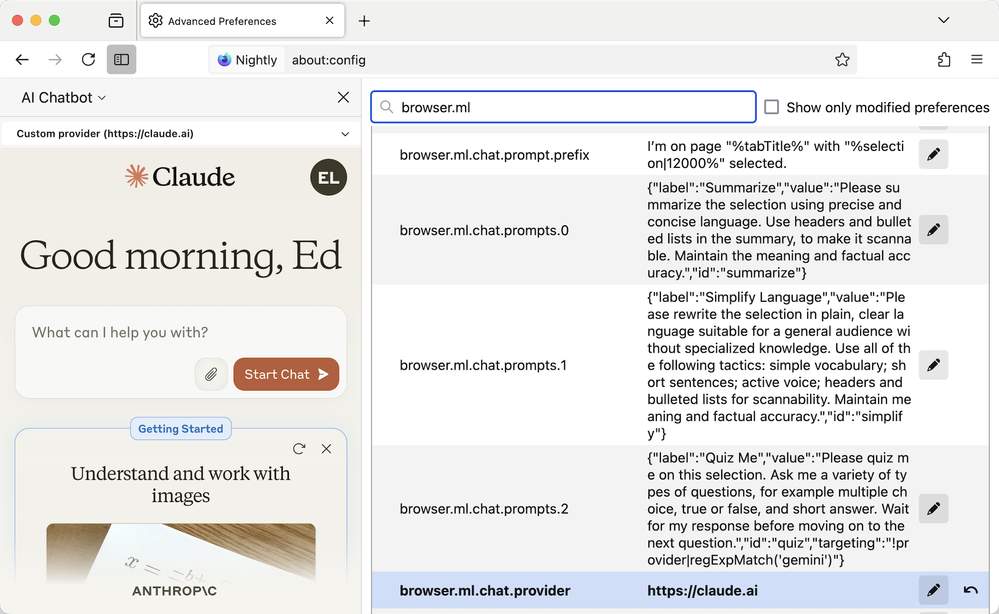Click the forward navigation arrow
Screen dimensions: 999x614
point(55,60)
